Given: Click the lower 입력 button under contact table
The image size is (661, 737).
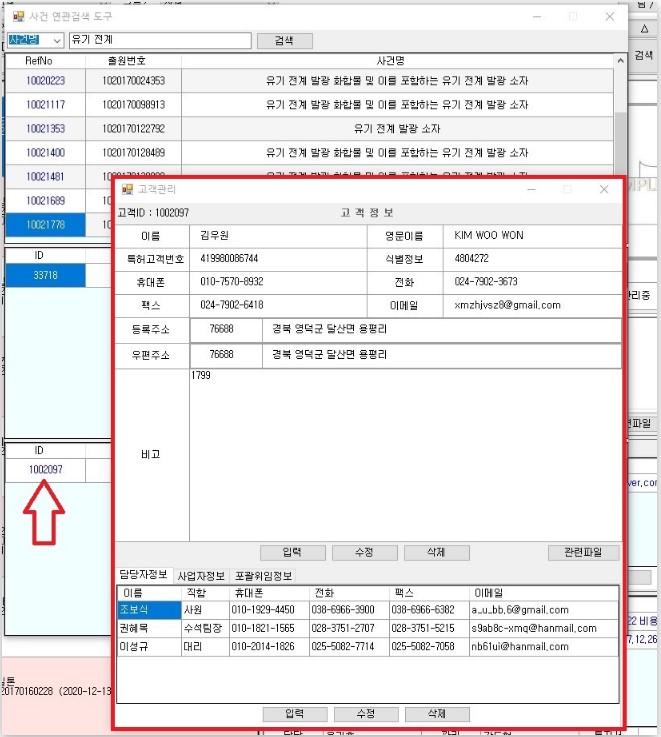Looking at the screenshot, I should point(295,714).
